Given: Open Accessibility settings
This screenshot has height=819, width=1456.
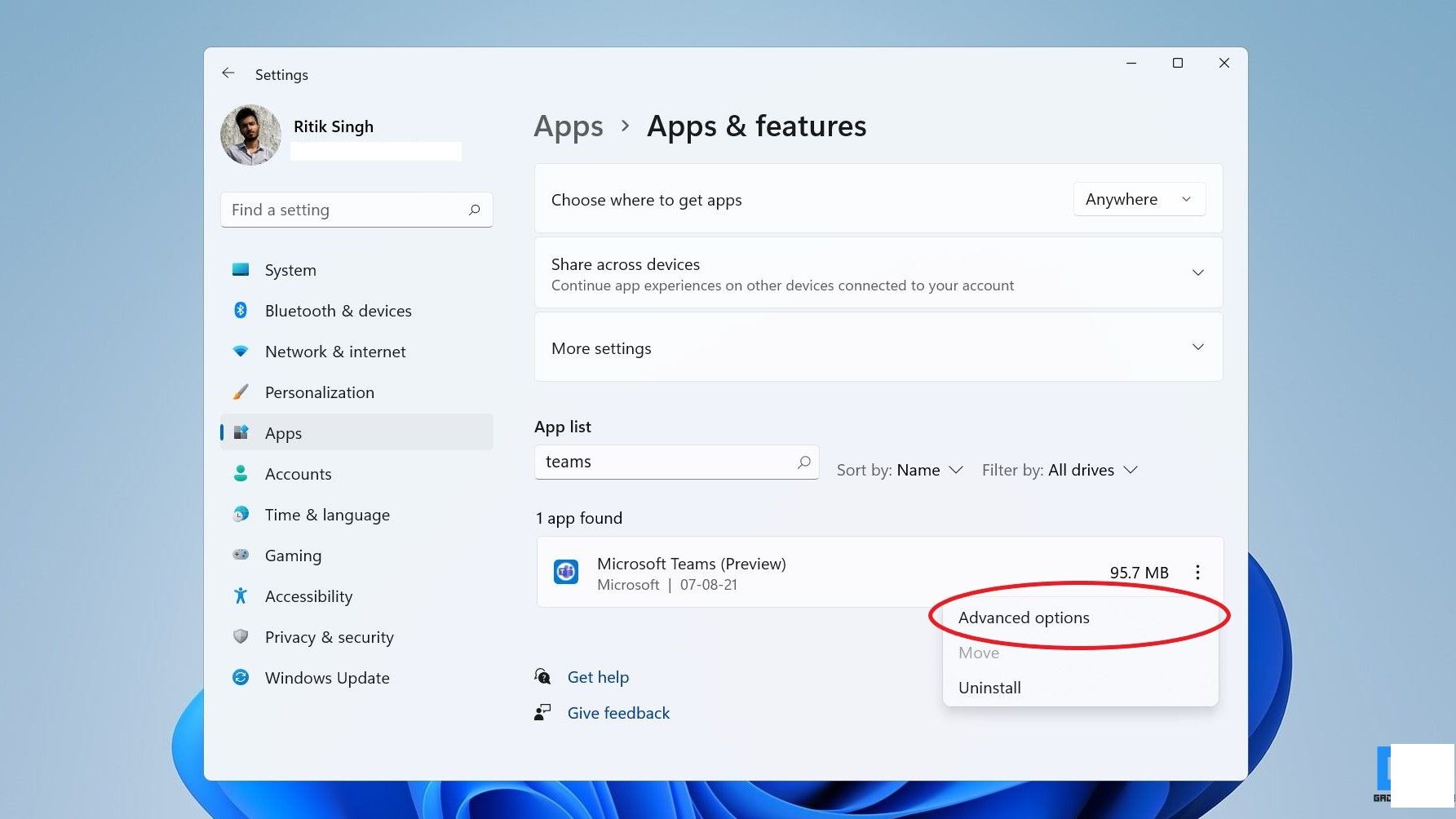Looking at the screenshot, I should click(356, 596).
